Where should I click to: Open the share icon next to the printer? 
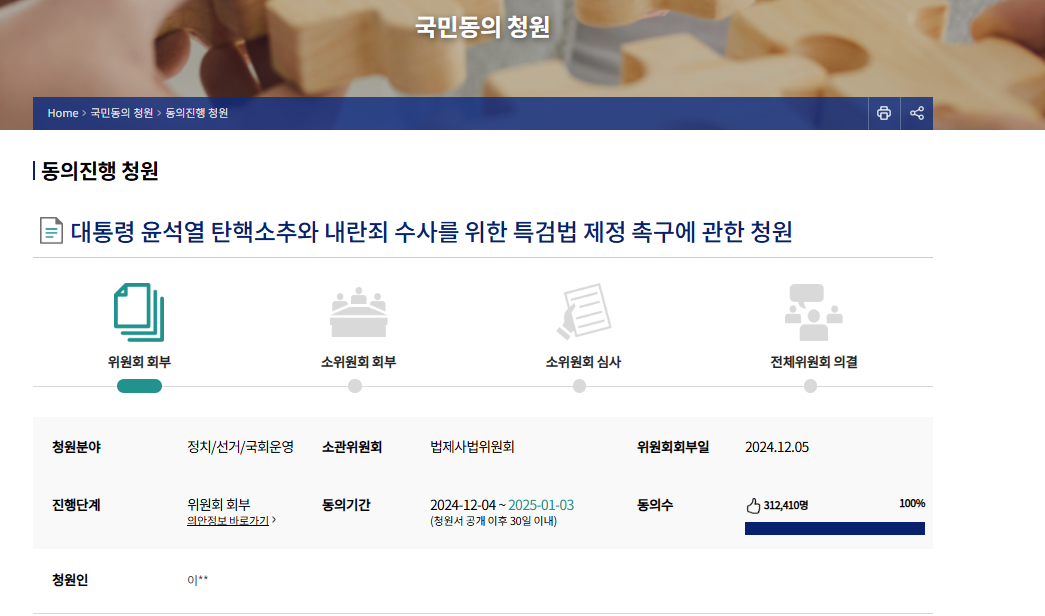coord(916,113)
